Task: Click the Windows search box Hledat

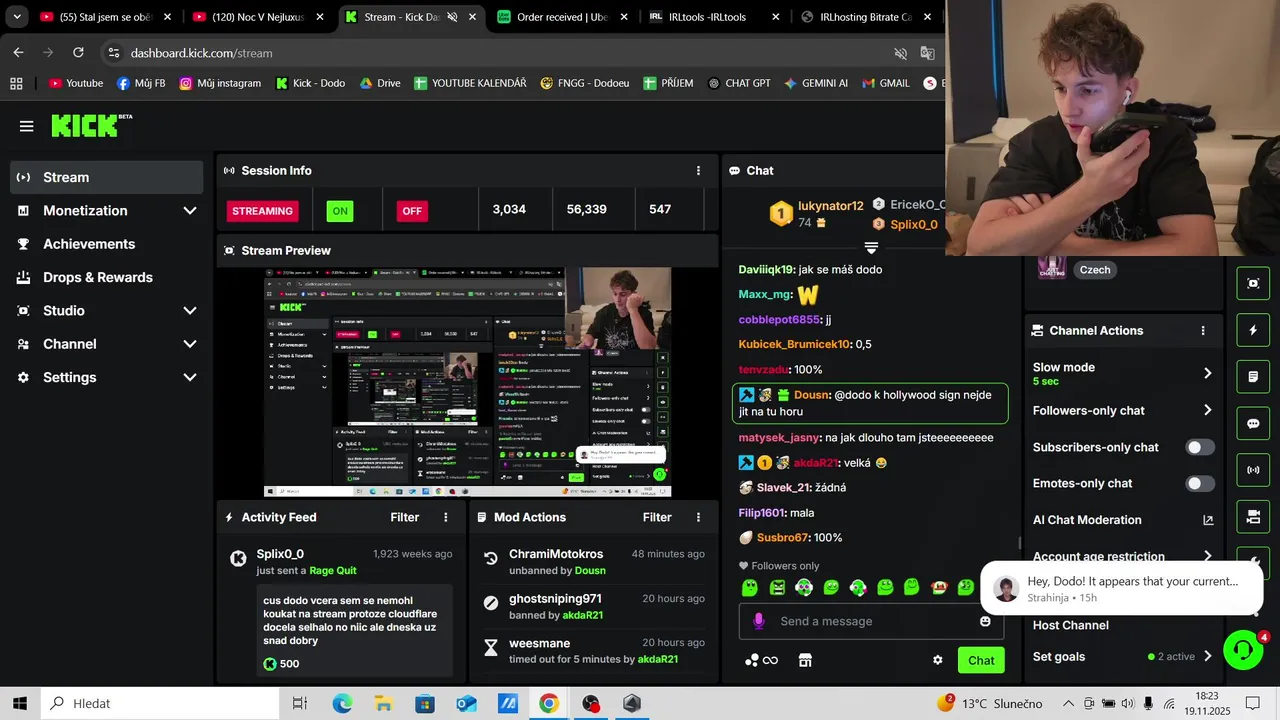Action: click(160, 704)
